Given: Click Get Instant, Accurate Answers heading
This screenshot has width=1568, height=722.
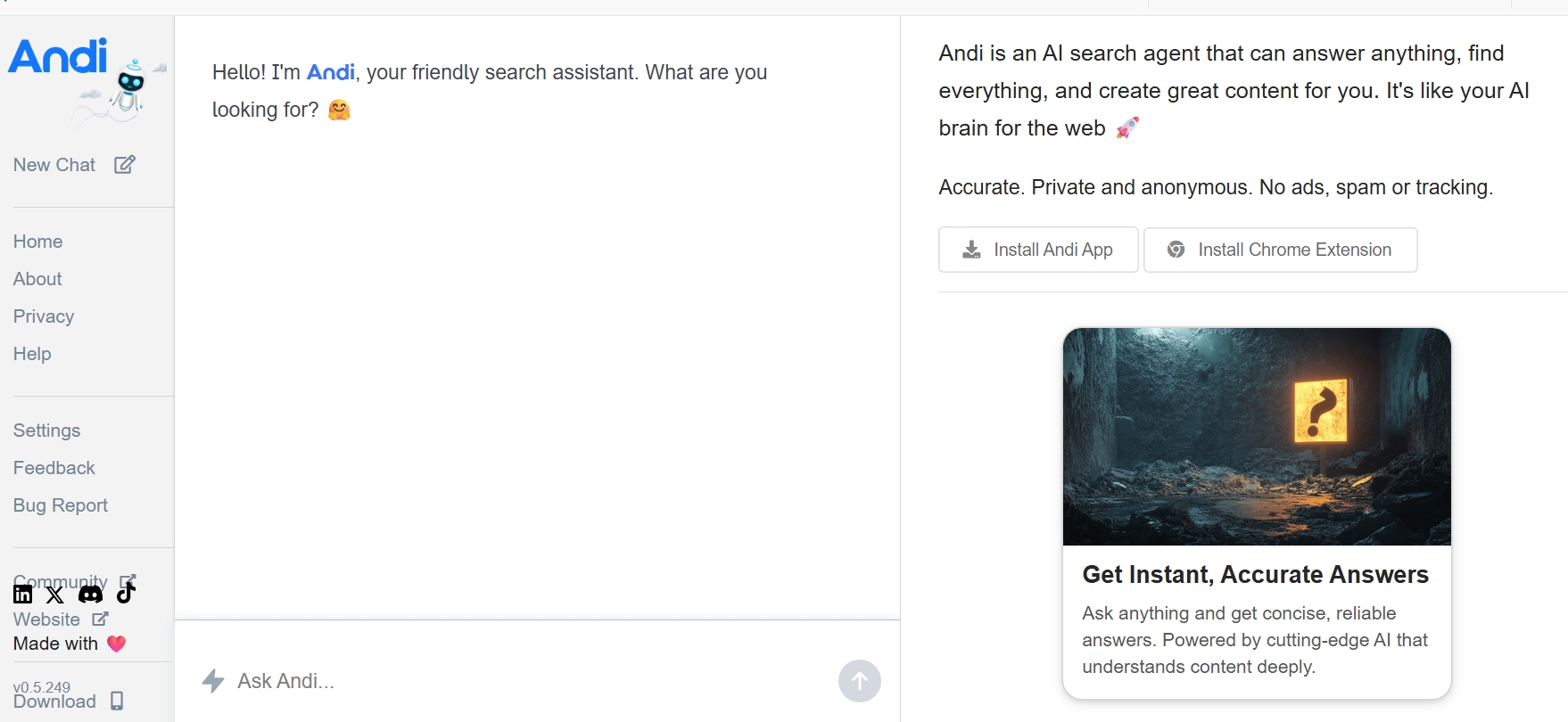Looking at the screenshot, I should coord(1256,575).
